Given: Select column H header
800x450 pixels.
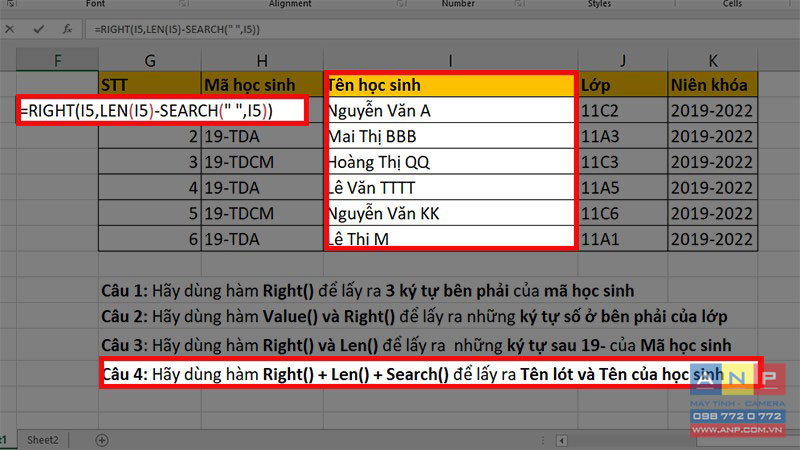Looking at the screenshot, I should click(262, 61).
